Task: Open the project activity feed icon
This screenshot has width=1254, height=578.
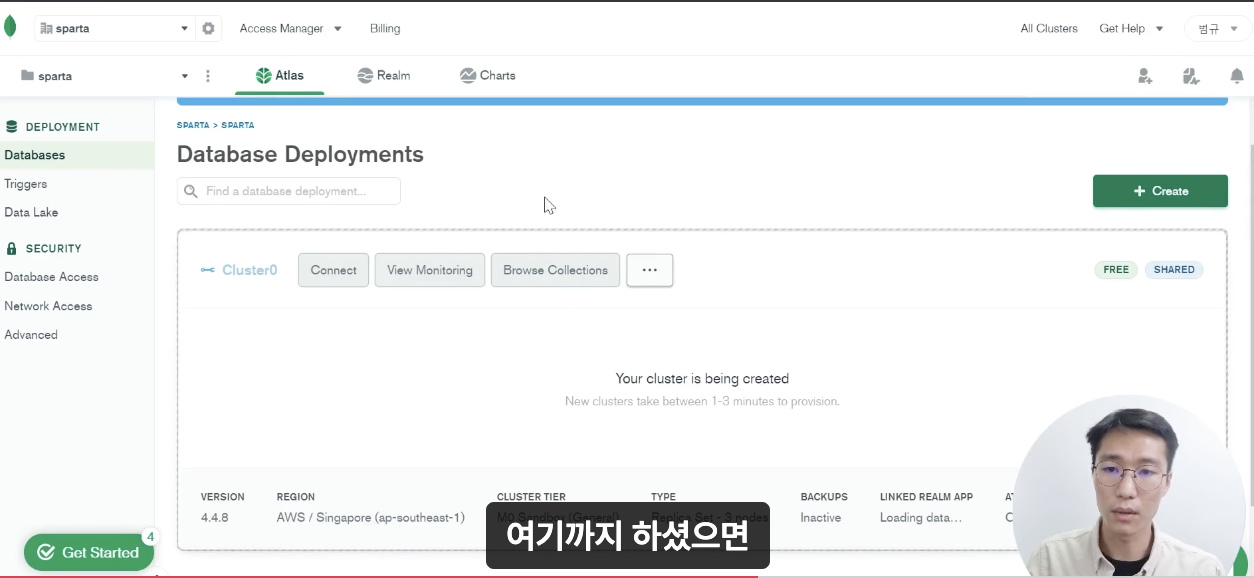Action: click(1190, 76)
